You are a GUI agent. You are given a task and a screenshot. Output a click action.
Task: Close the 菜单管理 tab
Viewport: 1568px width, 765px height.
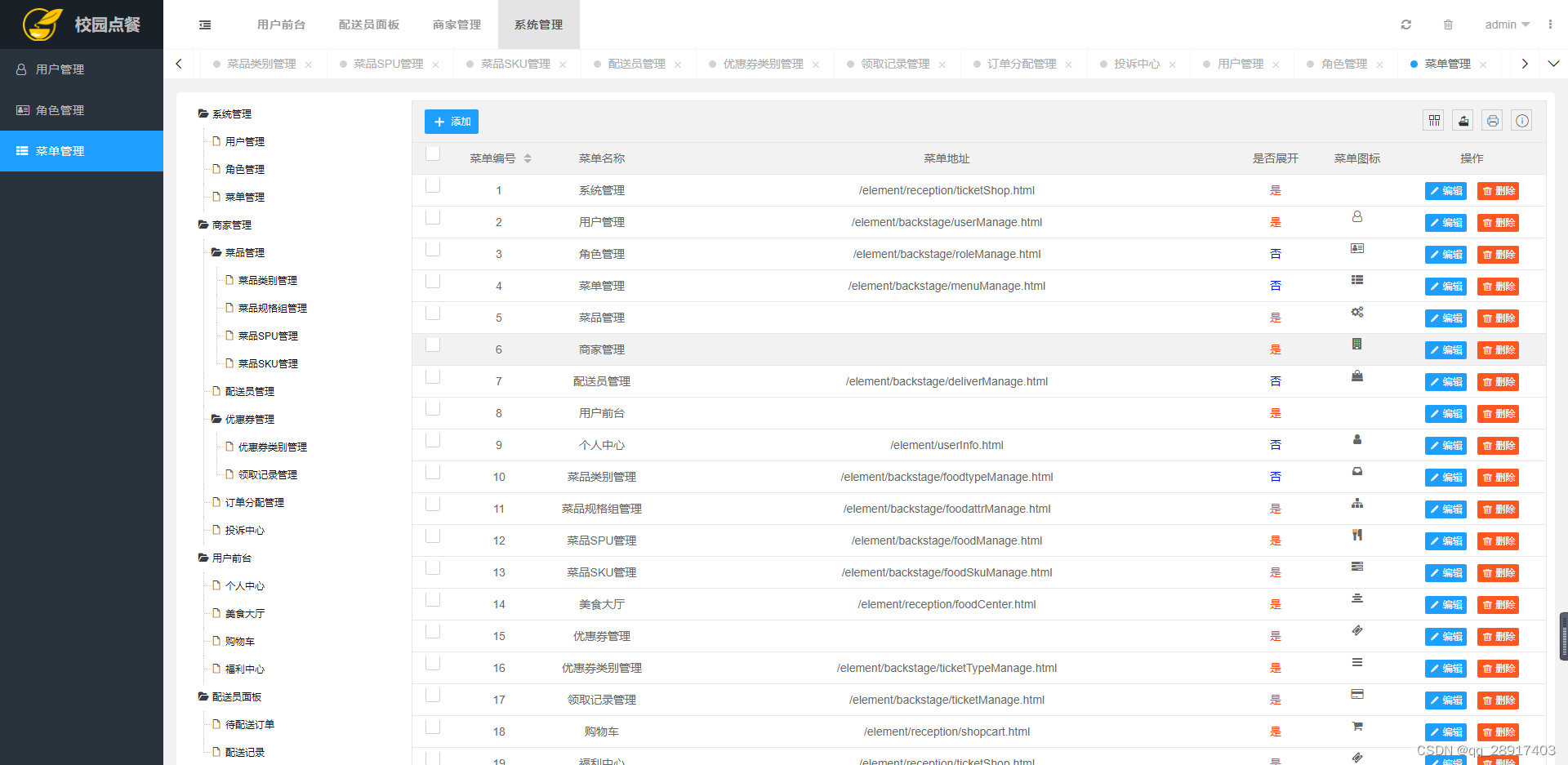click(1483, 64)
